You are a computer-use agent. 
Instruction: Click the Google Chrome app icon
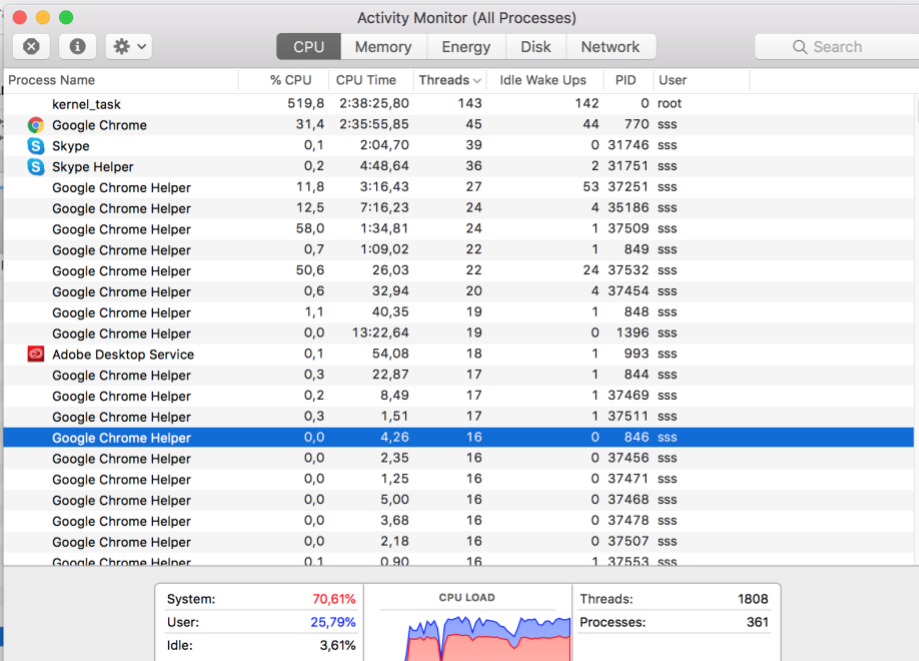tap(36, 125)
